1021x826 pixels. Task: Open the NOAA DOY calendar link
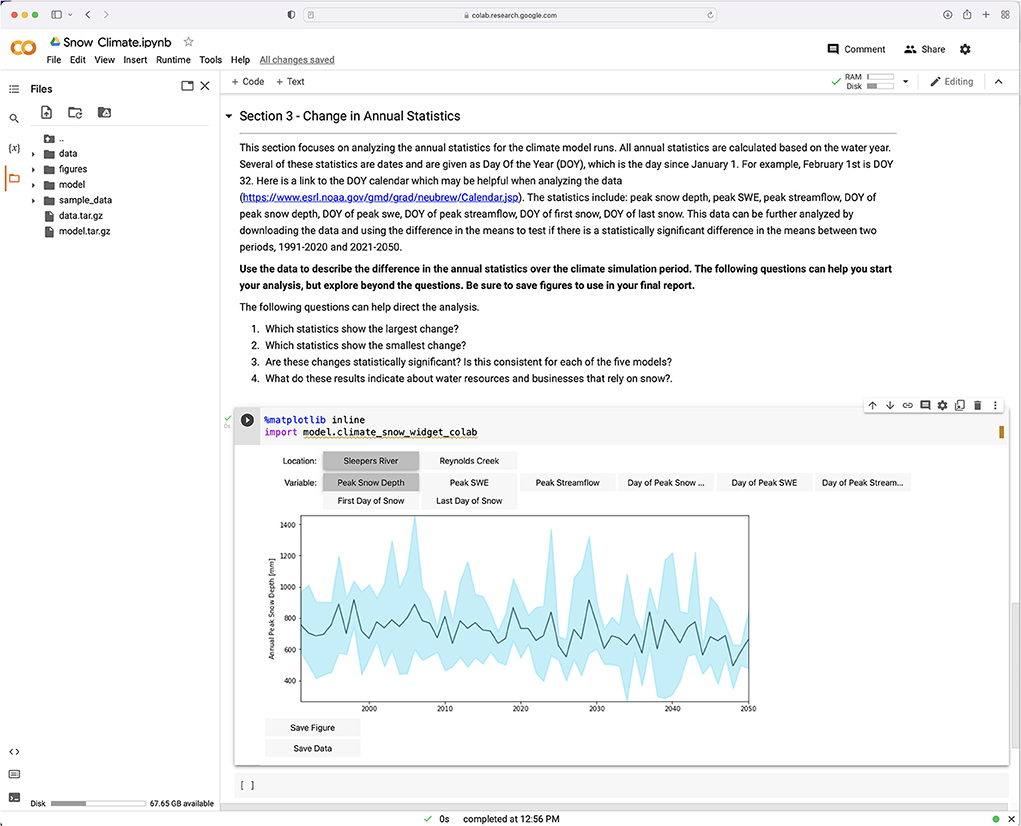pos(381,197)
